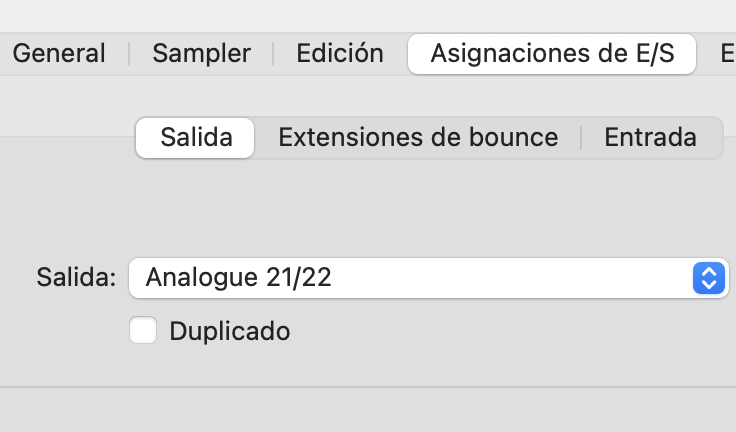Click the partially visible tab after Asignaciones de E/S
736x432 pixels.
pyautogui.click(x=727, y=54)
